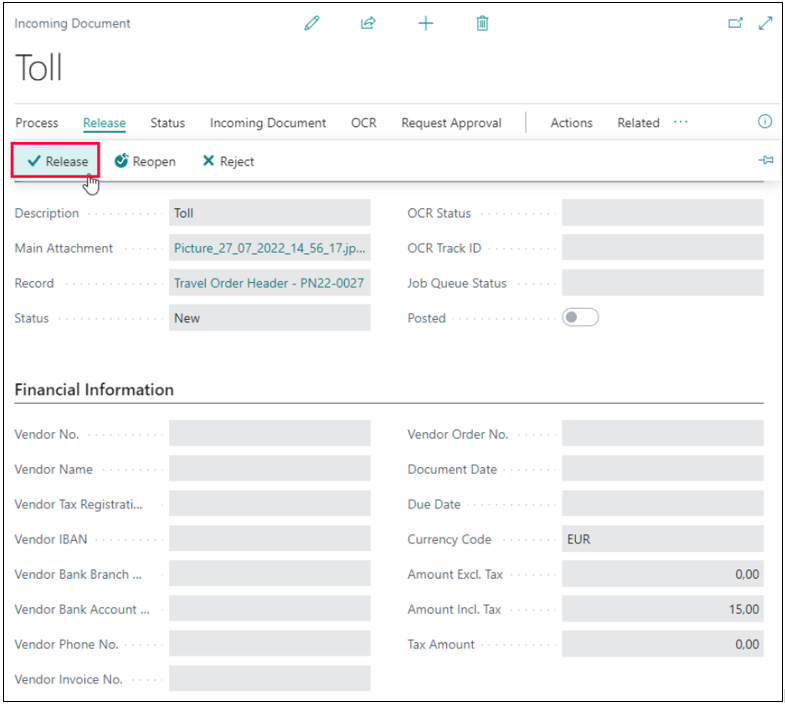The image size is (785, 705).
Task: Click the Tax Amount value field
Action: coord(662,644)
